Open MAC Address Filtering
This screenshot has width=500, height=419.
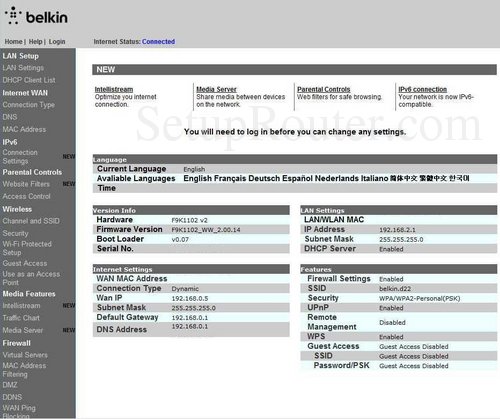click(24, 370)
